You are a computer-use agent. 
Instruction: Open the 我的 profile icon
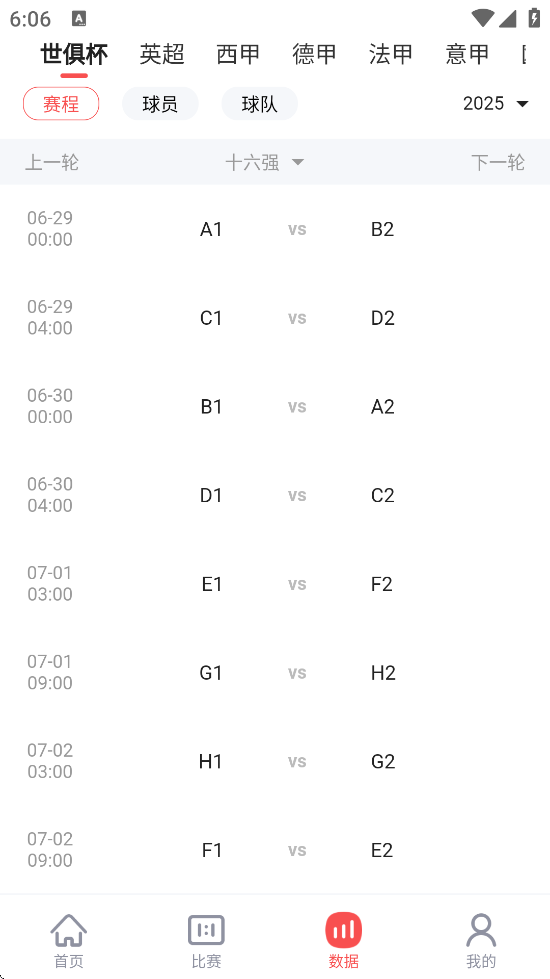click(481, 930)
